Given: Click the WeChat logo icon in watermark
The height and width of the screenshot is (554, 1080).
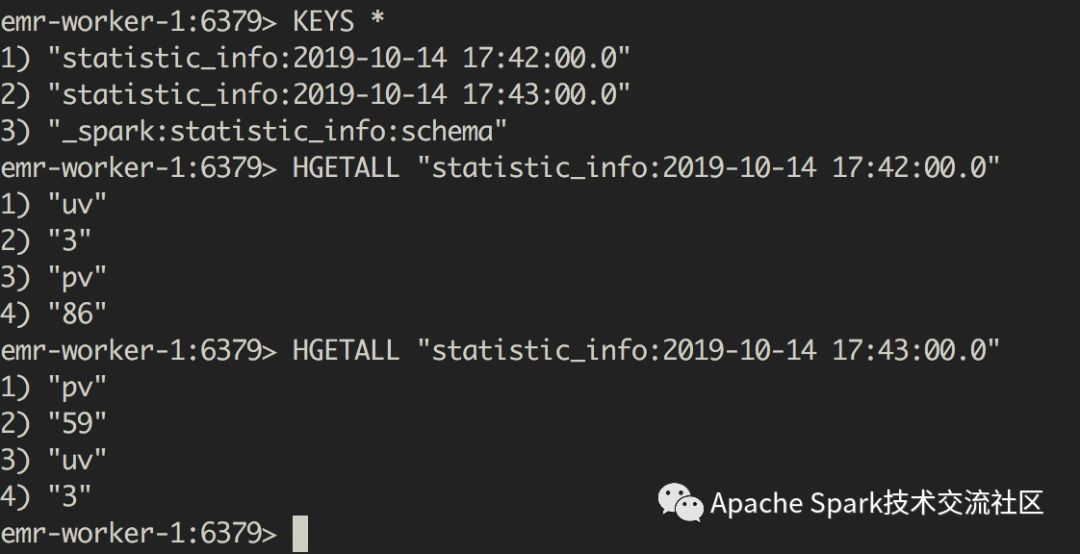Looking at the screenshot, I should click(x=681, y=502).
